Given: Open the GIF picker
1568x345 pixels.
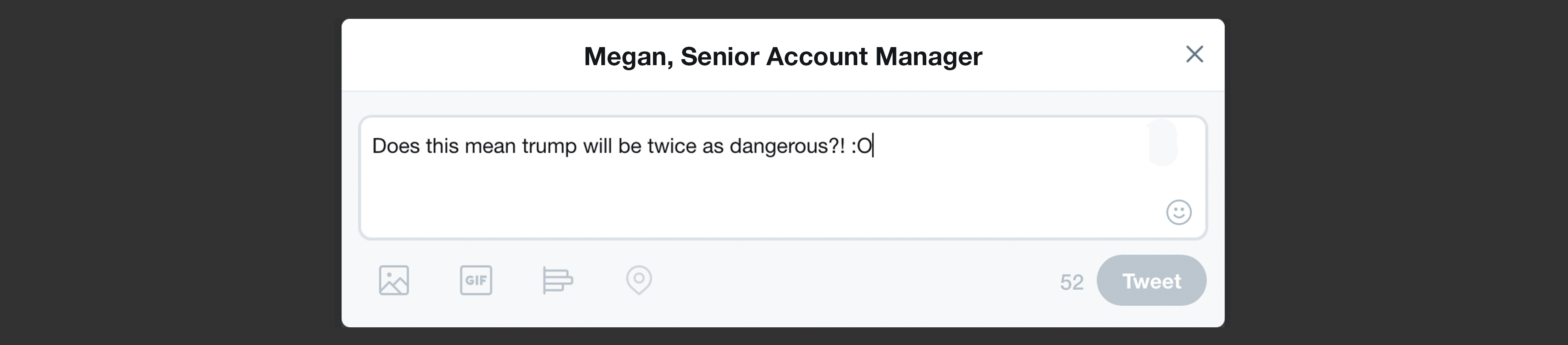Looking at the screenshot, I should tap(475, 280).
